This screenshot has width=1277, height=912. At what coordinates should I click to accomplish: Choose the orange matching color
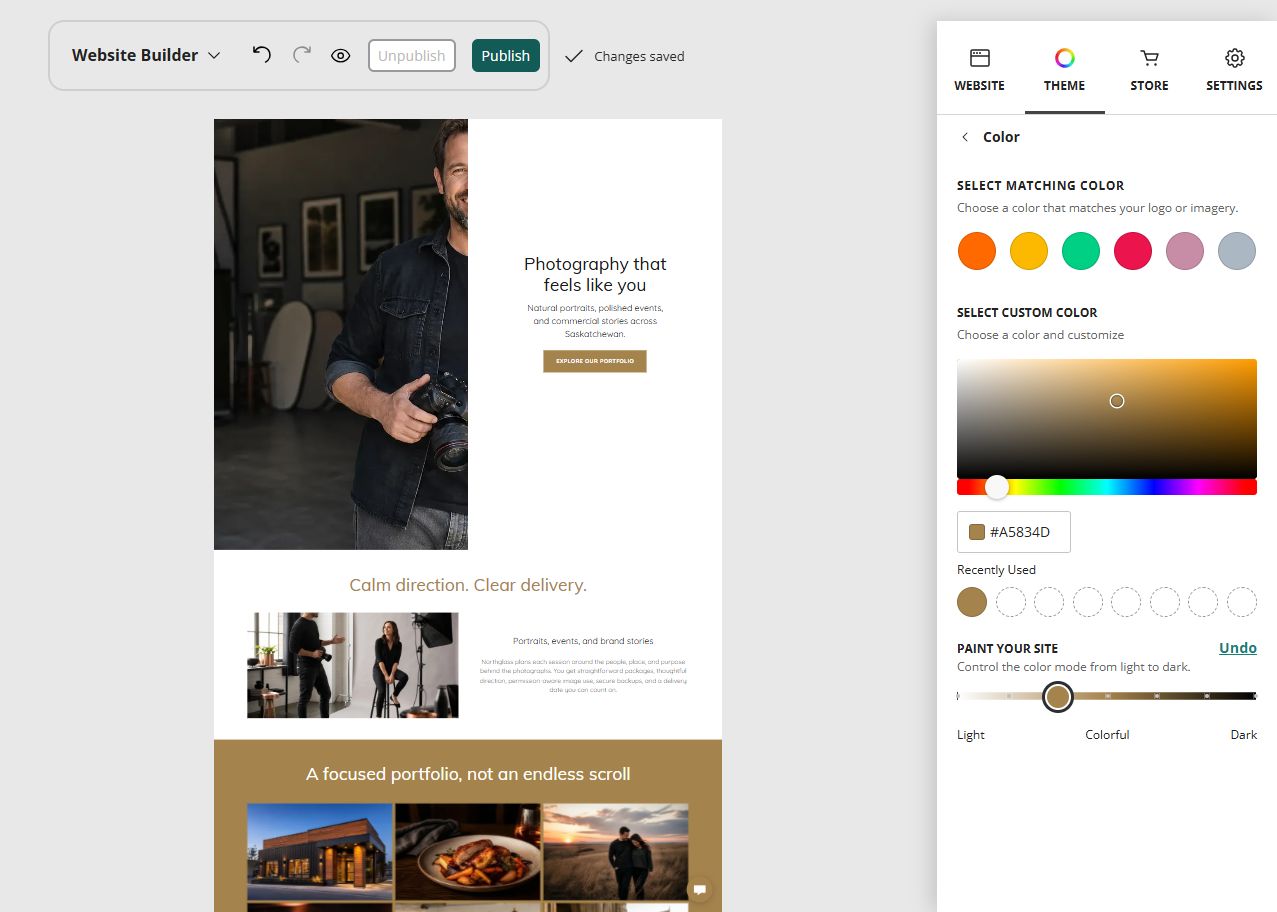click(x=977, y=251)
